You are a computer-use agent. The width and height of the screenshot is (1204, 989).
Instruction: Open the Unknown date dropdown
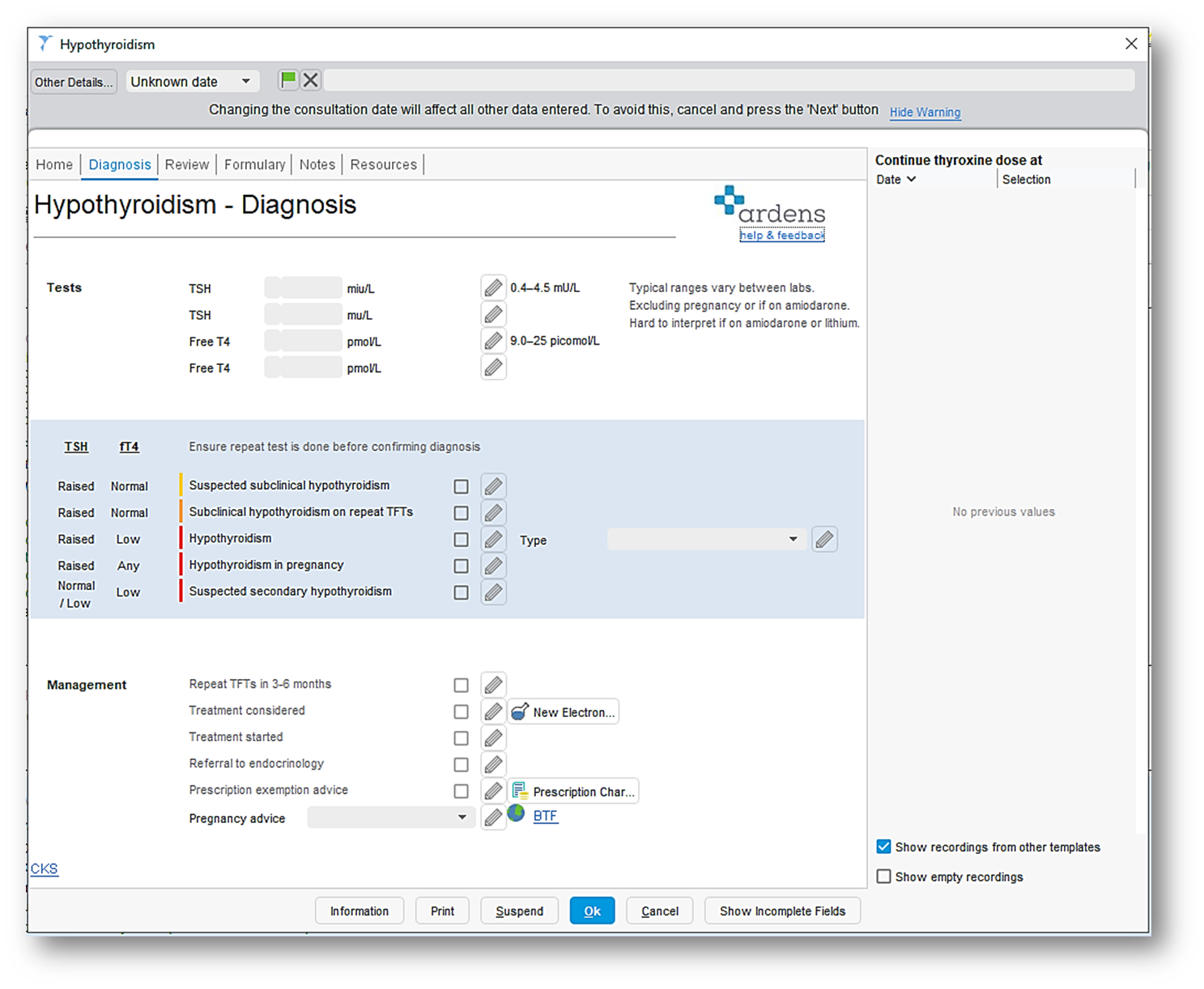point(193,82)
